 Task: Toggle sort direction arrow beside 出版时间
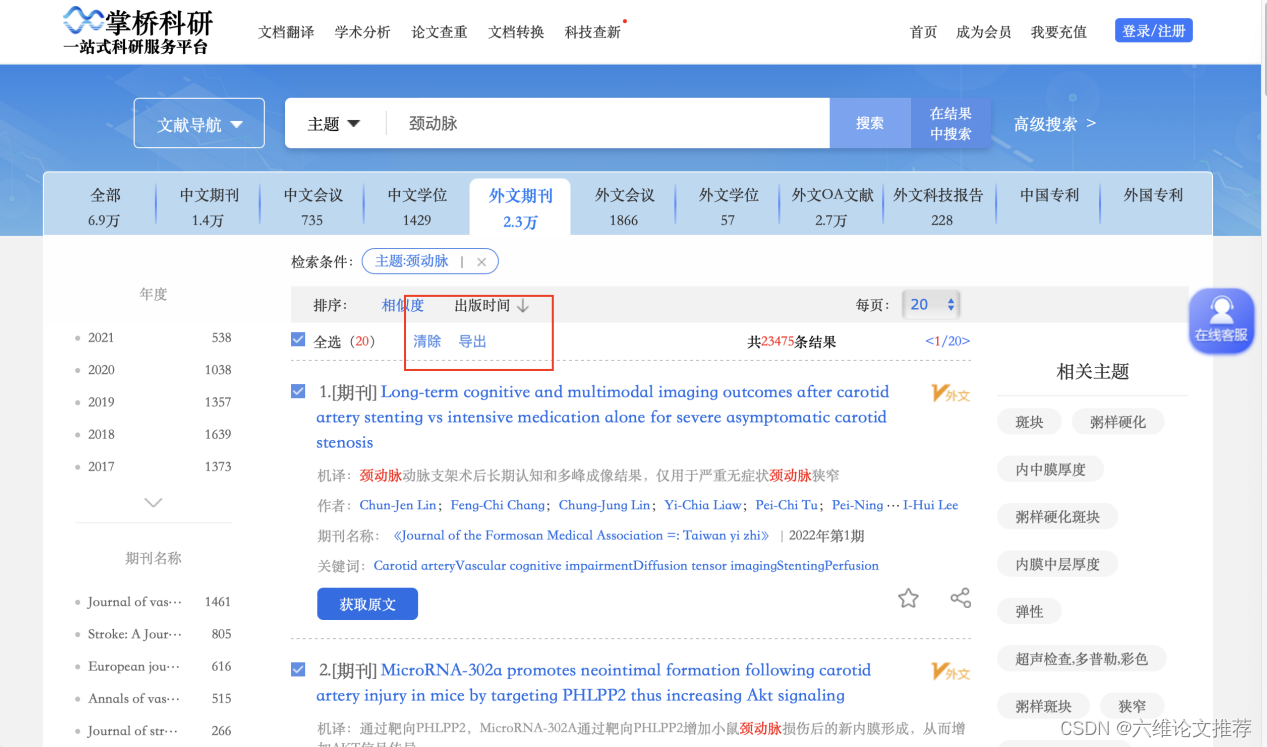[523, 305]
